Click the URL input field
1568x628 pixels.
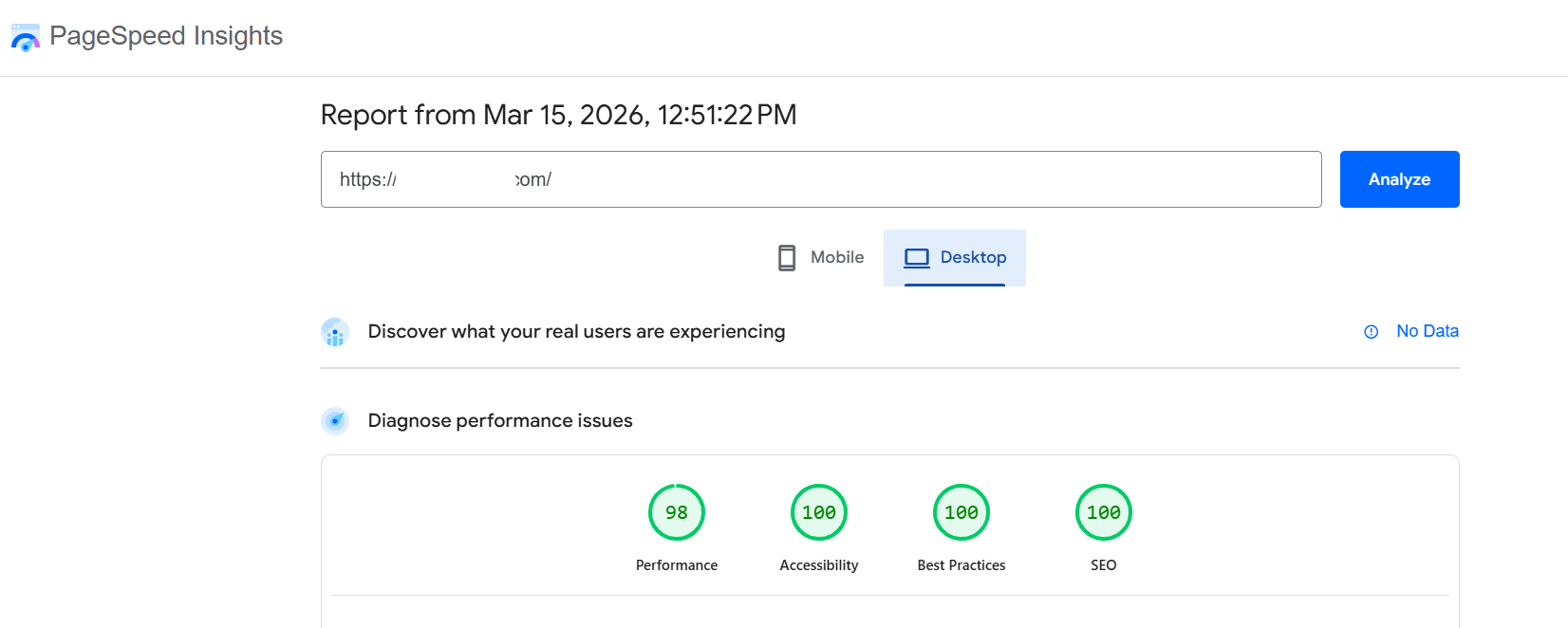[x=821, y=179]
